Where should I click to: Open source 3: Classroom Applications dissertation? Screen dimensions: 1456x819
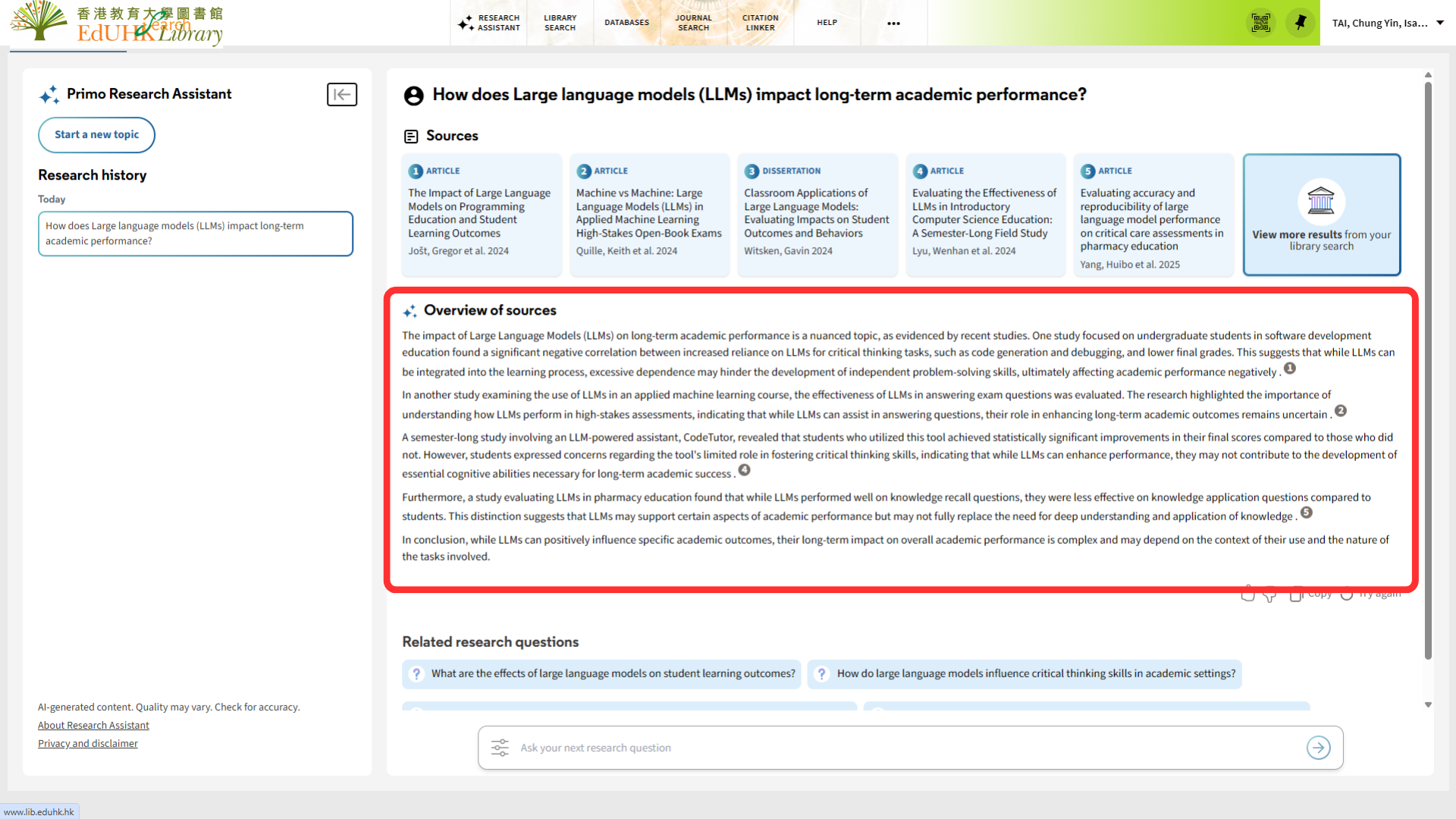[817, 215]
